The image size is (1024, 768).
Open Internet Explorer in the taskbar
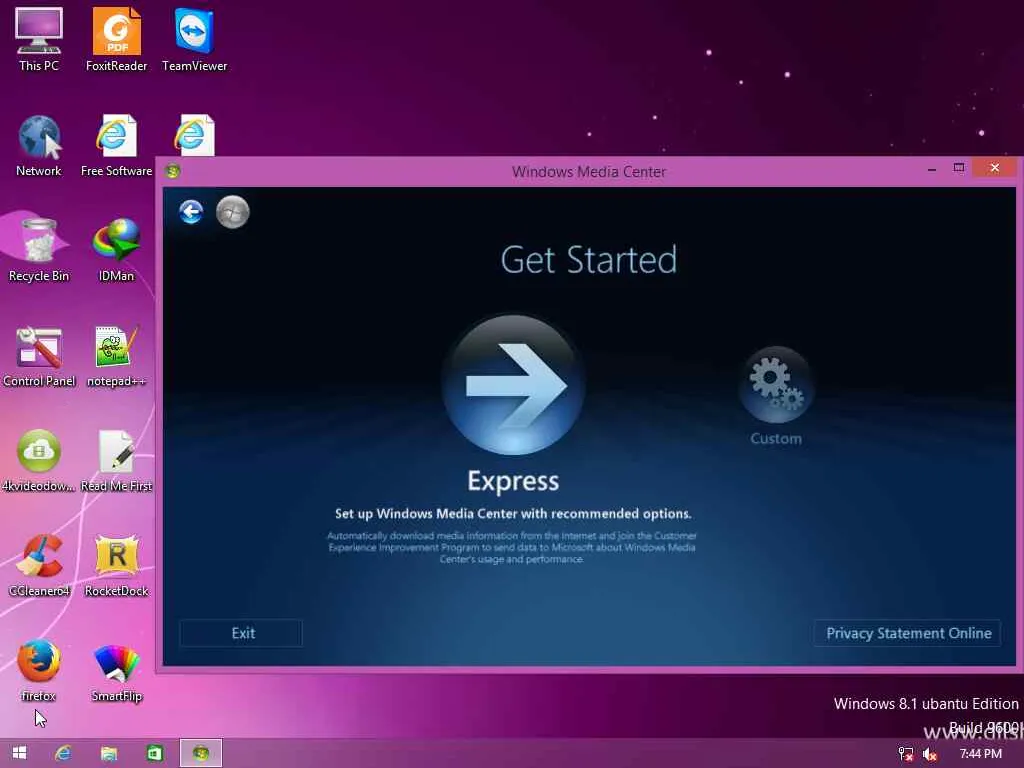[x=63, y=753]
